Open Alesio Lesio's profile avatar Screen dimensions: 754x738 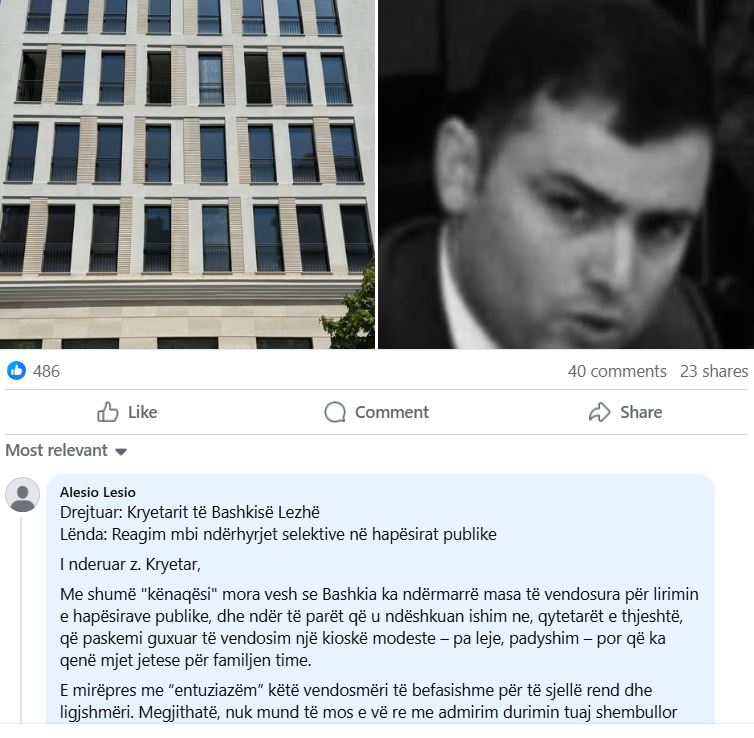click(22, 495)
